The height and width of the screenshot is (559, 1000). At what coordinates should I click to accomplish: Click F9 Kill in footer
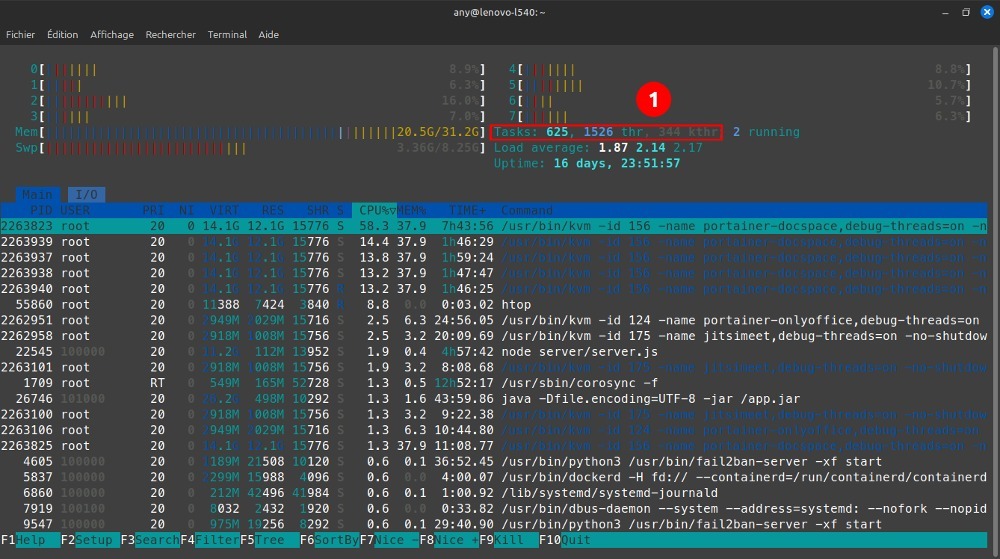coord(509,540)
